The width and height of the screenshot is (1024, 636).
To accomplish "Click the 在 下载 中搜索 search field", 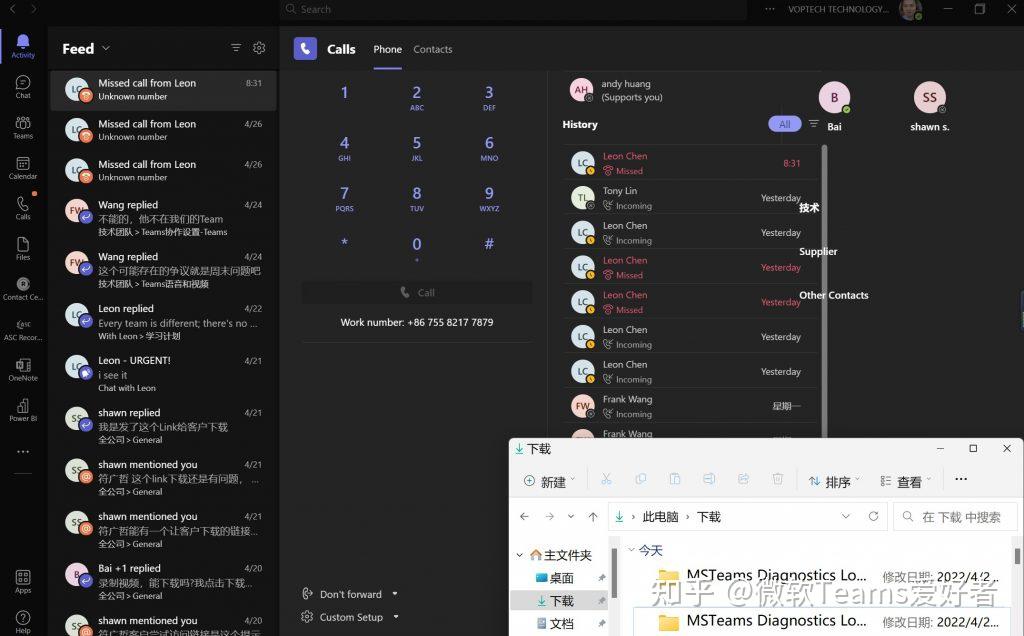I will (x=955, y=517).
